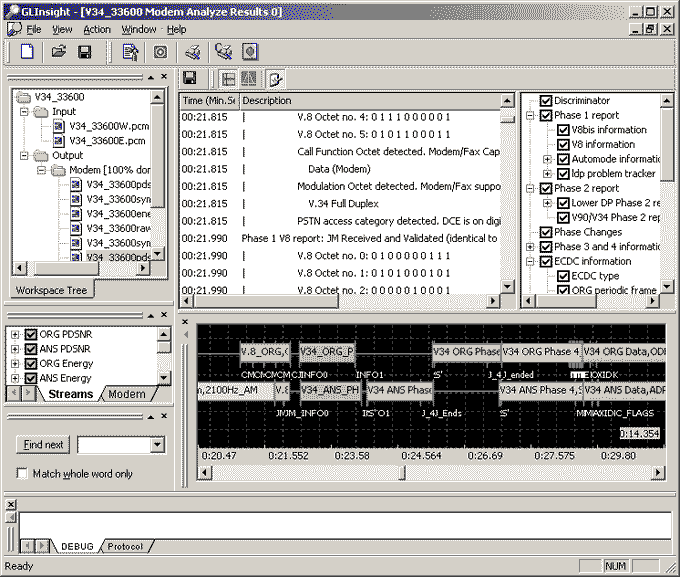Screen dimensions: 680x577
Task: Open the Window menu
Action: (x=138, y=30)
